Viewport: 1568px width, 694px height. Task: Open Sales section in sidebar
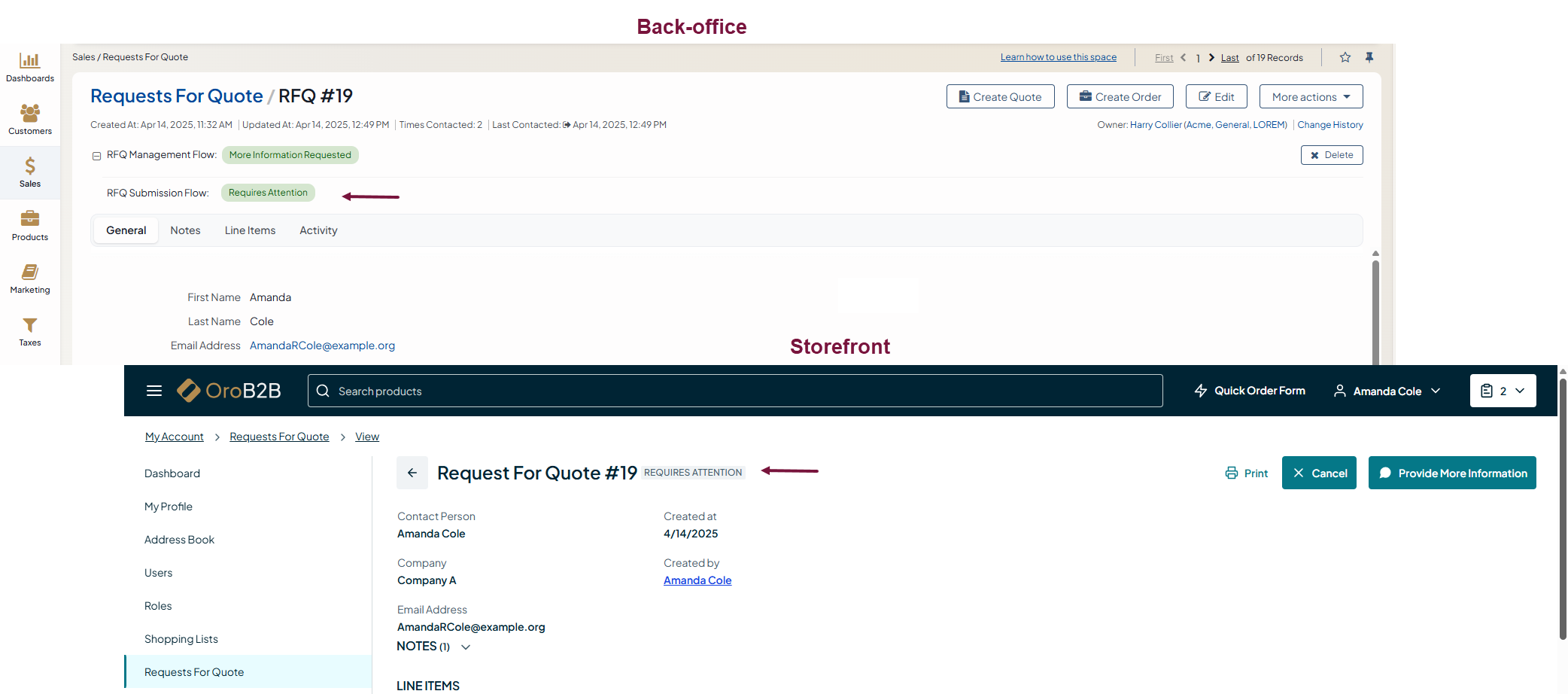pos(30,172)
